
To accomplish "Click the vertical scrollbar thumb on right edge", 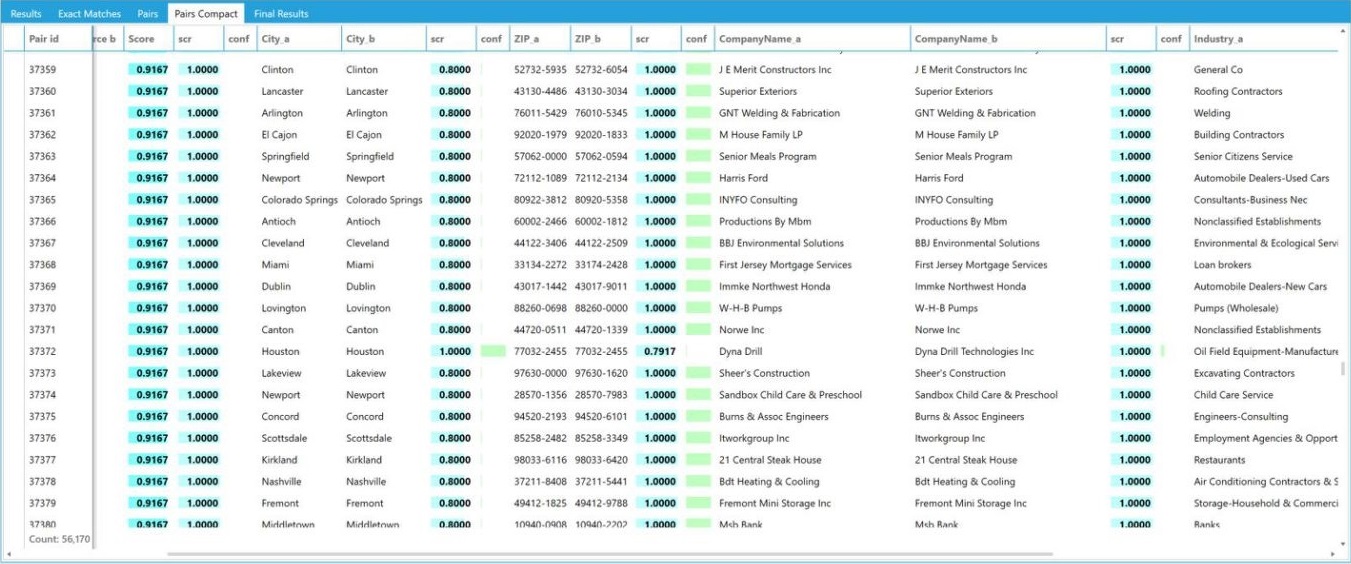I will tap(1344, 369).
